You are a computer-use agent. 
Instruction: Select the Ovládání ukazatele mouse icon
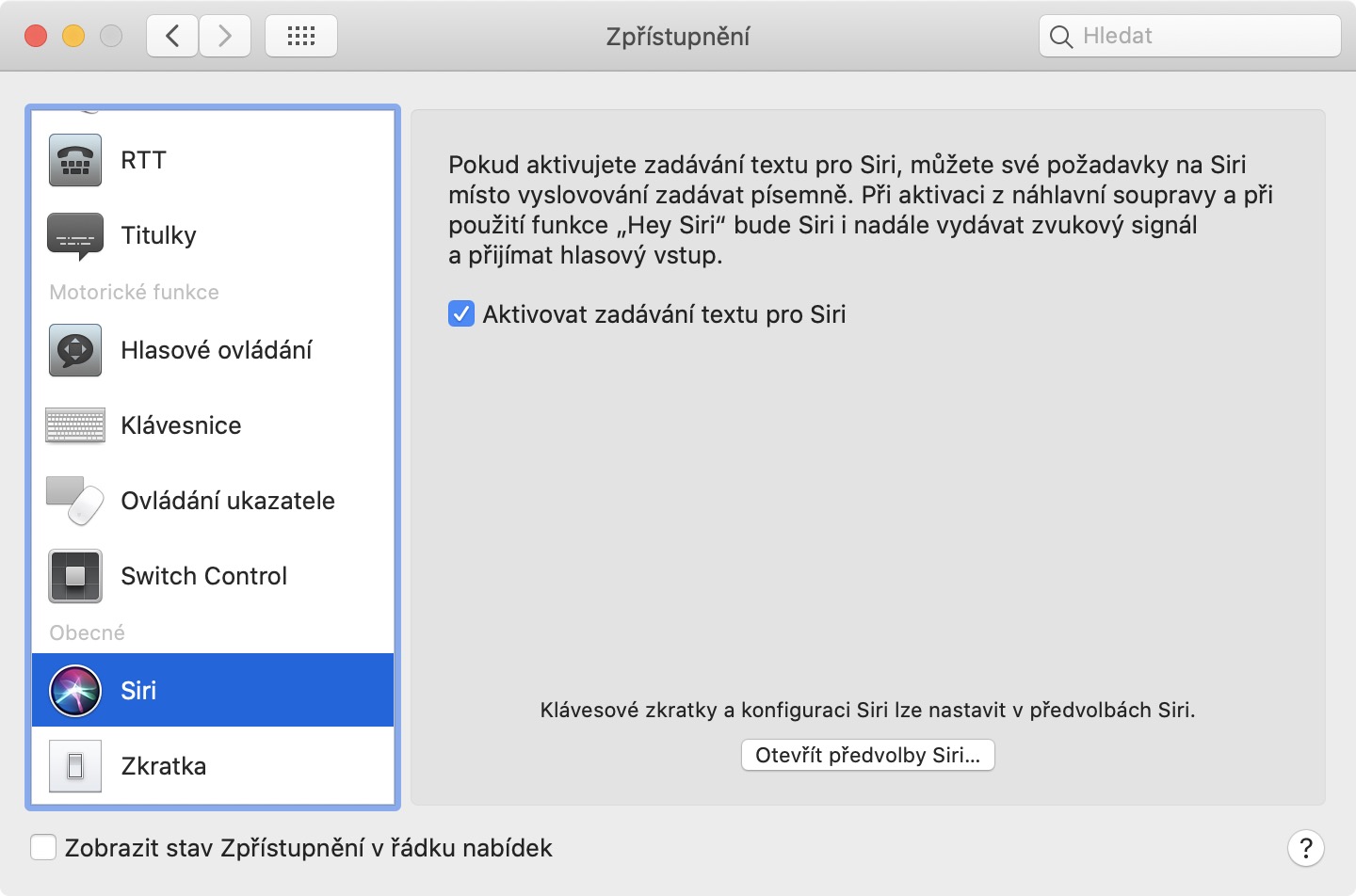(75, 501)
